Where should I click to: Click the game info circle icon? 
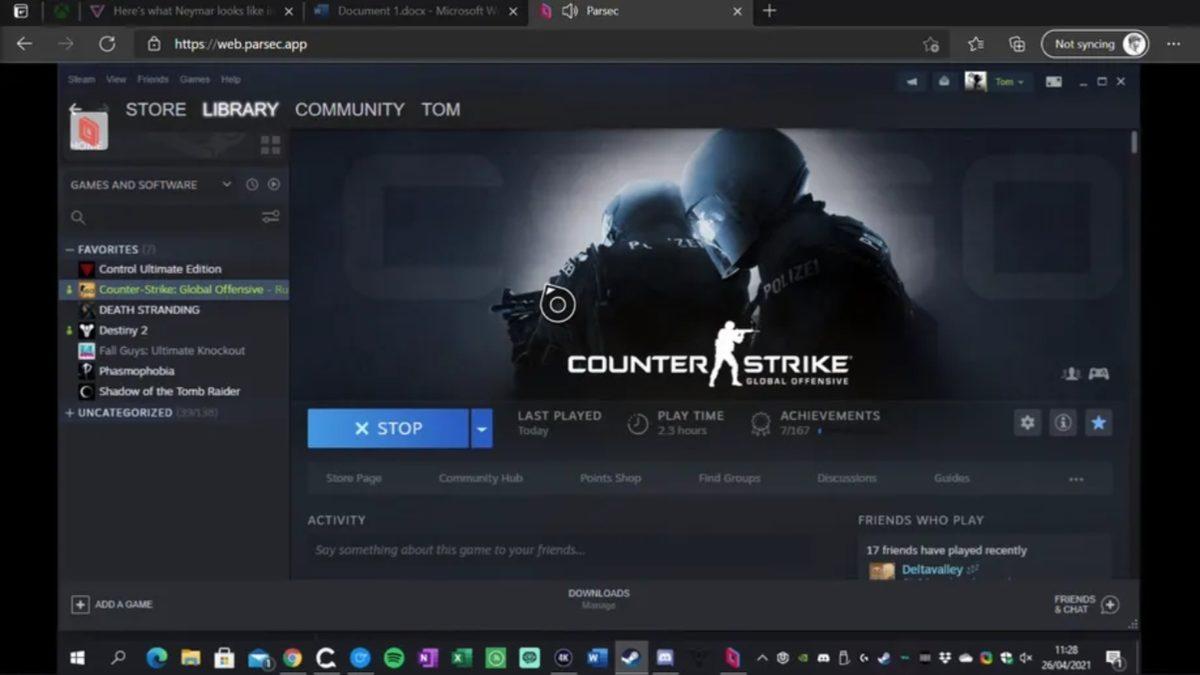[1062, 423]
